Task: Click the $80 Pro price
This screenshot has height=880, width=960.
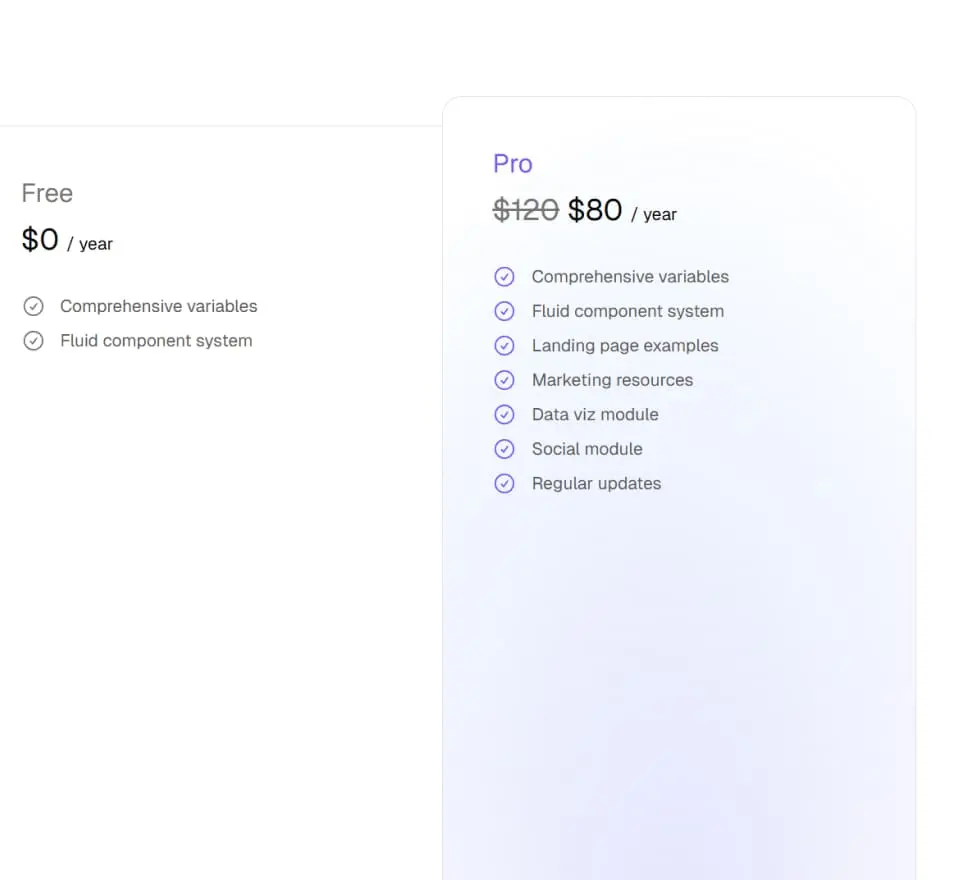Action: coord(595,210)
